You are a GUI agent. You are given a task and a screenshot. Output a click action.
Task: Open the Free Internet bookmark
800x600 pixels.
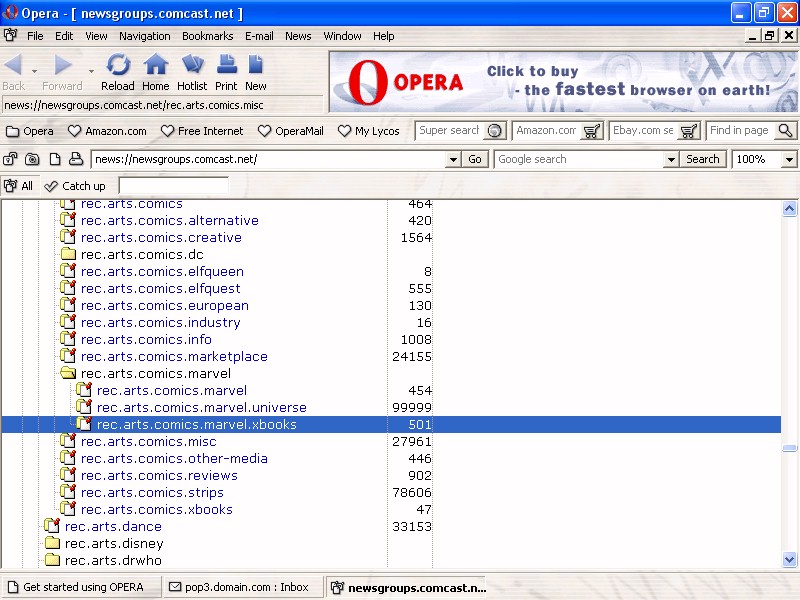coord(202,131)
